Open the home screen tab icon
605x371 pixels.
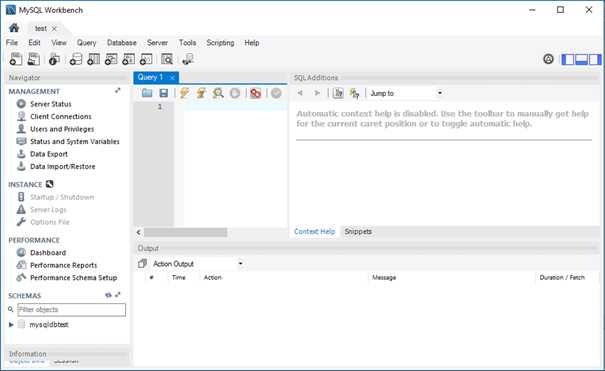pyautogui.click(x=14, y=28)
